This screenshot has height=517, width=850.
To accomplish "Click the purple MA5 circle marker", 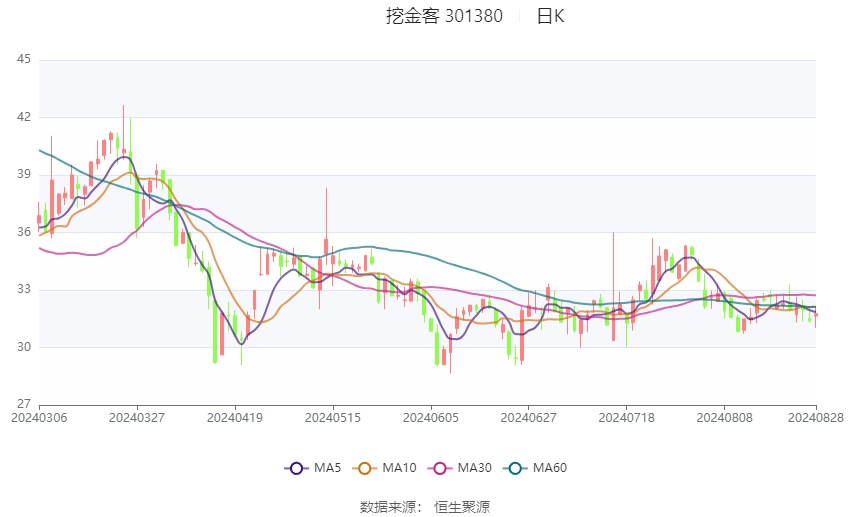I will click(x=296, y=468).
